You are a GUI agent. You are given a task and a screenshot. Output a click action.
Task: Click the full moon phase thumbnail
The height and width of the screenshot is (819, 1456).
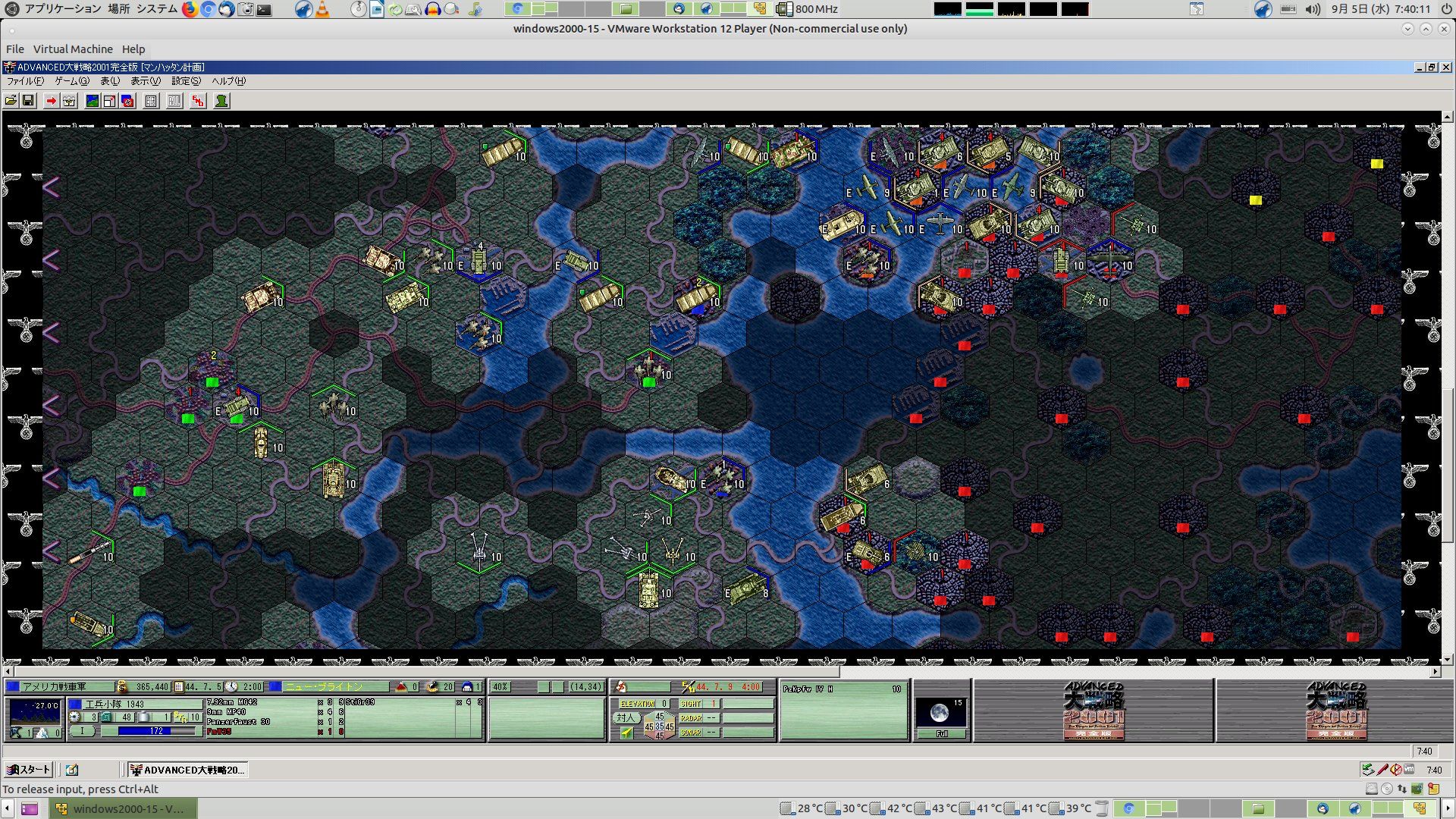pyautogui.click(x=942, y=713)
